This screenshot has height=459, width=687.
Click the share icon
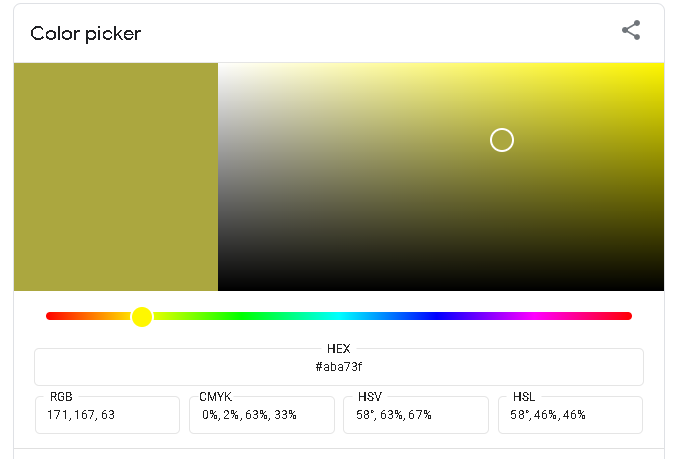[x=631, y=30]
